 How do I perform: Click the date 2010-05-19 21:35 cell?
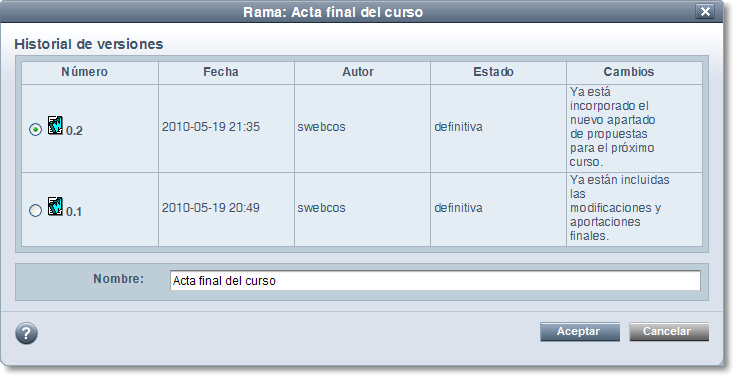tap(211, 127)
